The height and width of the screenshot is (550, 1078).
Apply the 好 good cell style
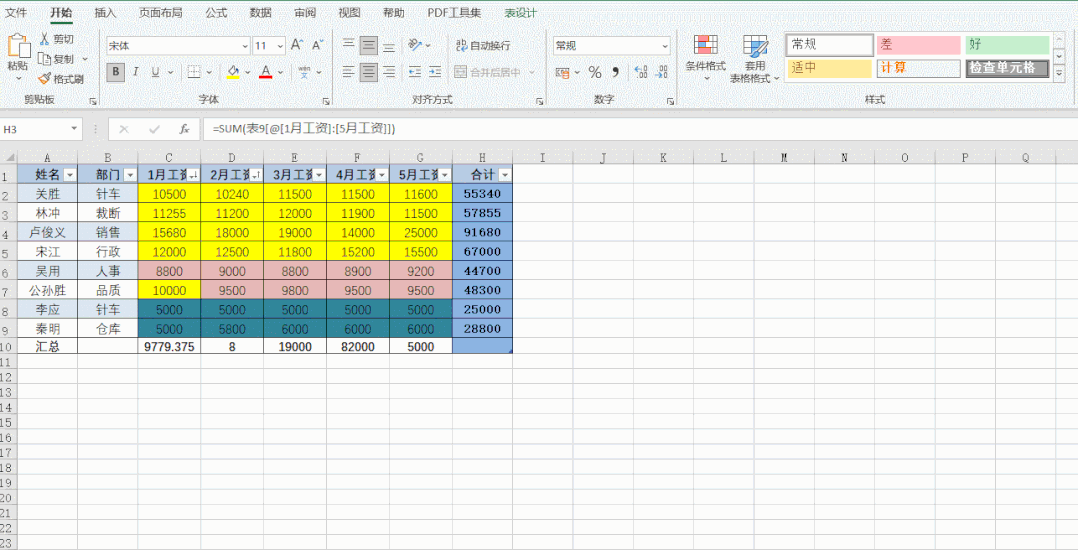tap(1007, 45)
